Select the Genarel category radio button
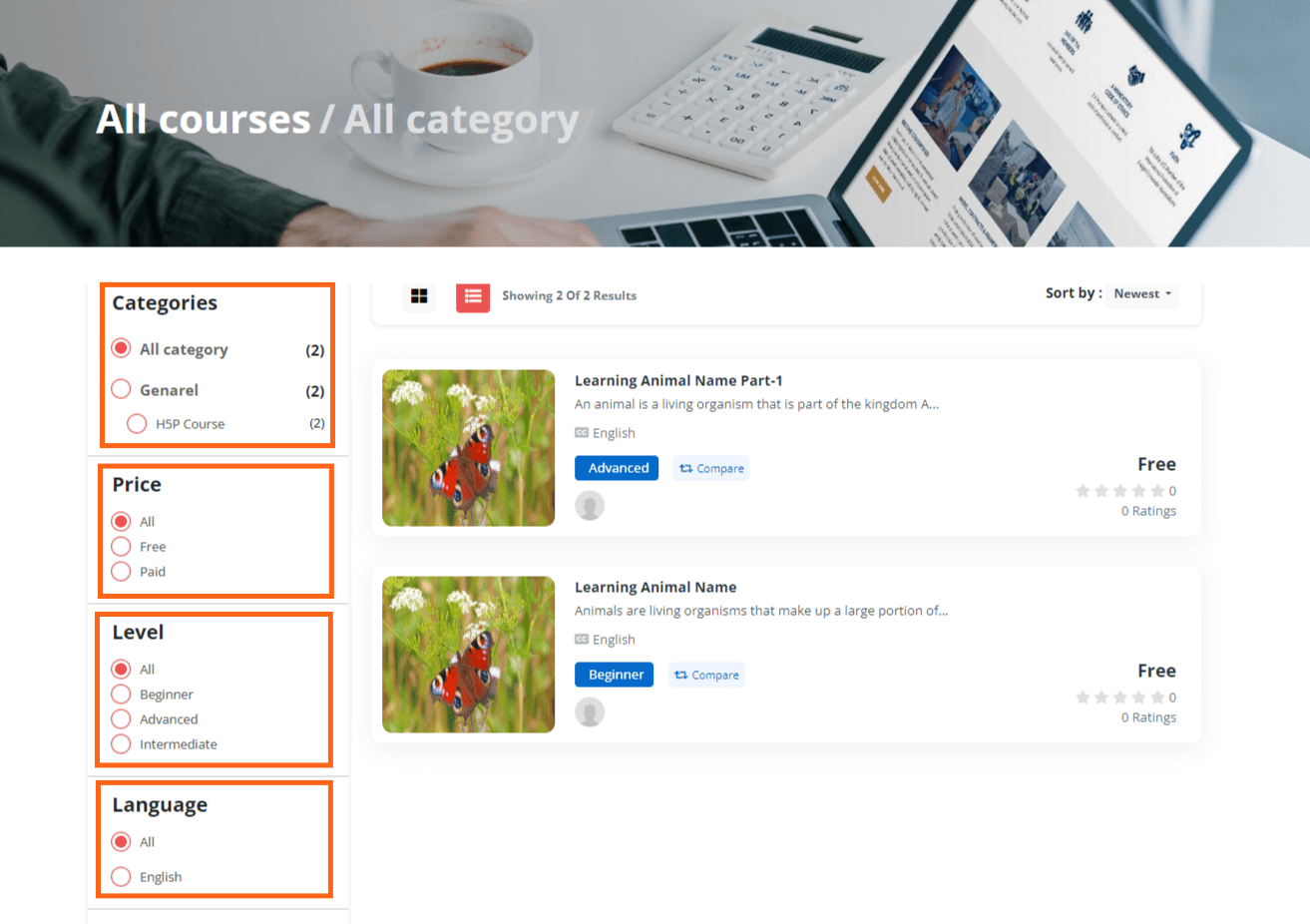The image size is (1310, 924). [122, 389]
